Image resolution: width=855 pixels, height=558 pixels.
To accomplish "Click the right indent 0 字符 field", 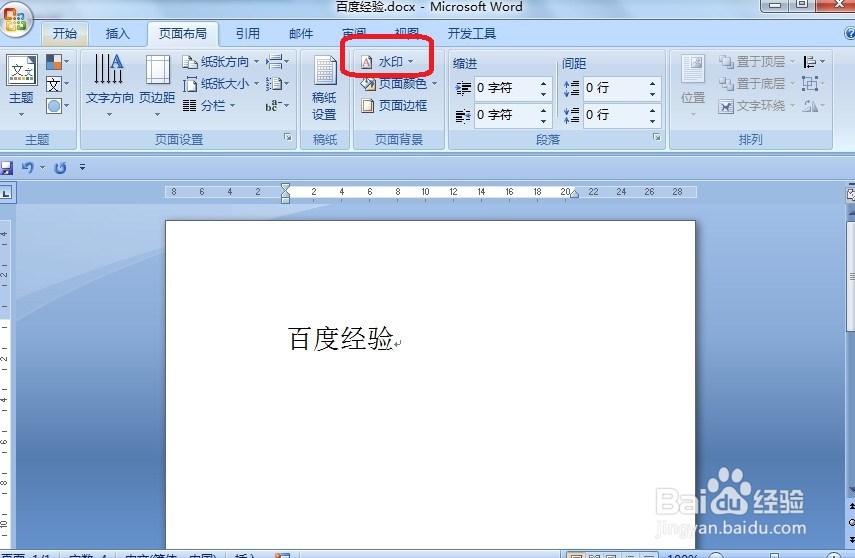I will point(506,115).
